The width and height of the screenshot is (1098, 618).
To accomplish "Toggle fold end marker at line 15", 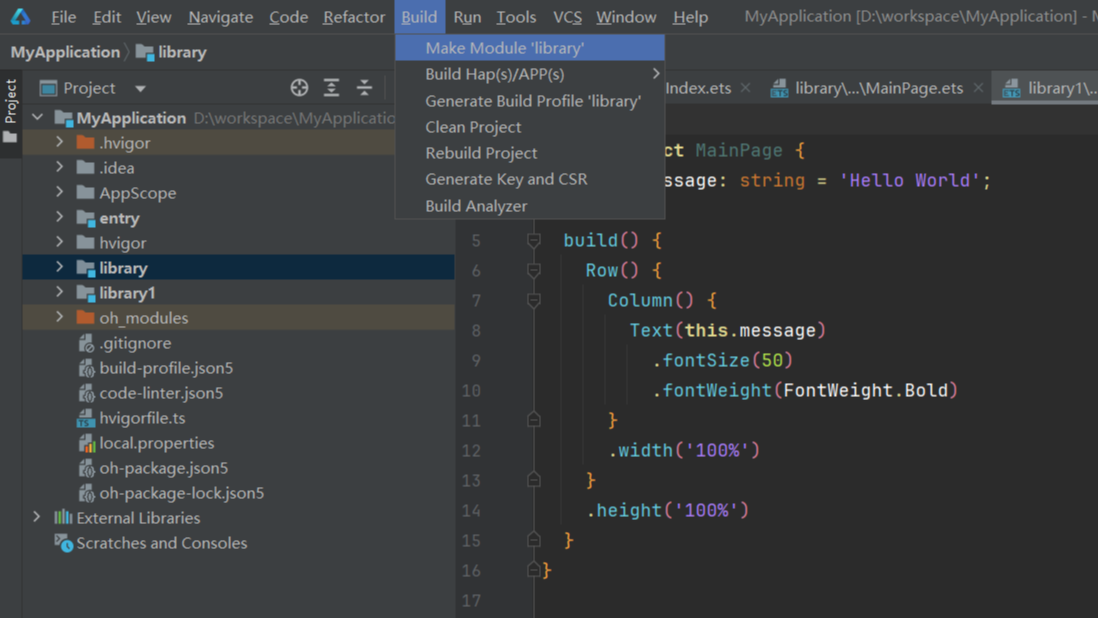I will 534,540.
